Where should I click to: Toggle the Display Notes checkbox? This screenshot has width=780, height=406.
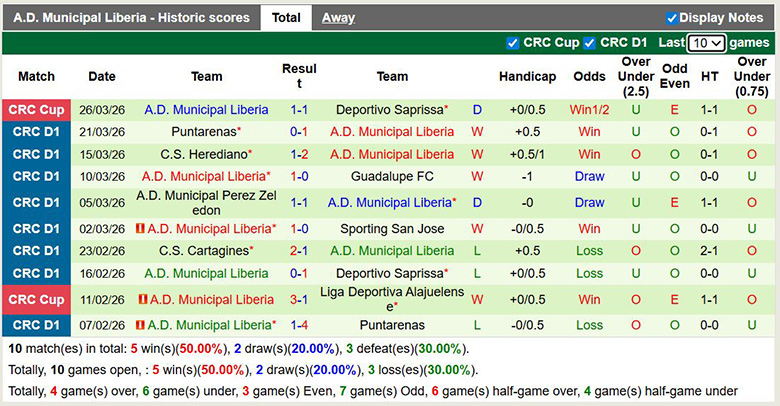click(672, 18)
